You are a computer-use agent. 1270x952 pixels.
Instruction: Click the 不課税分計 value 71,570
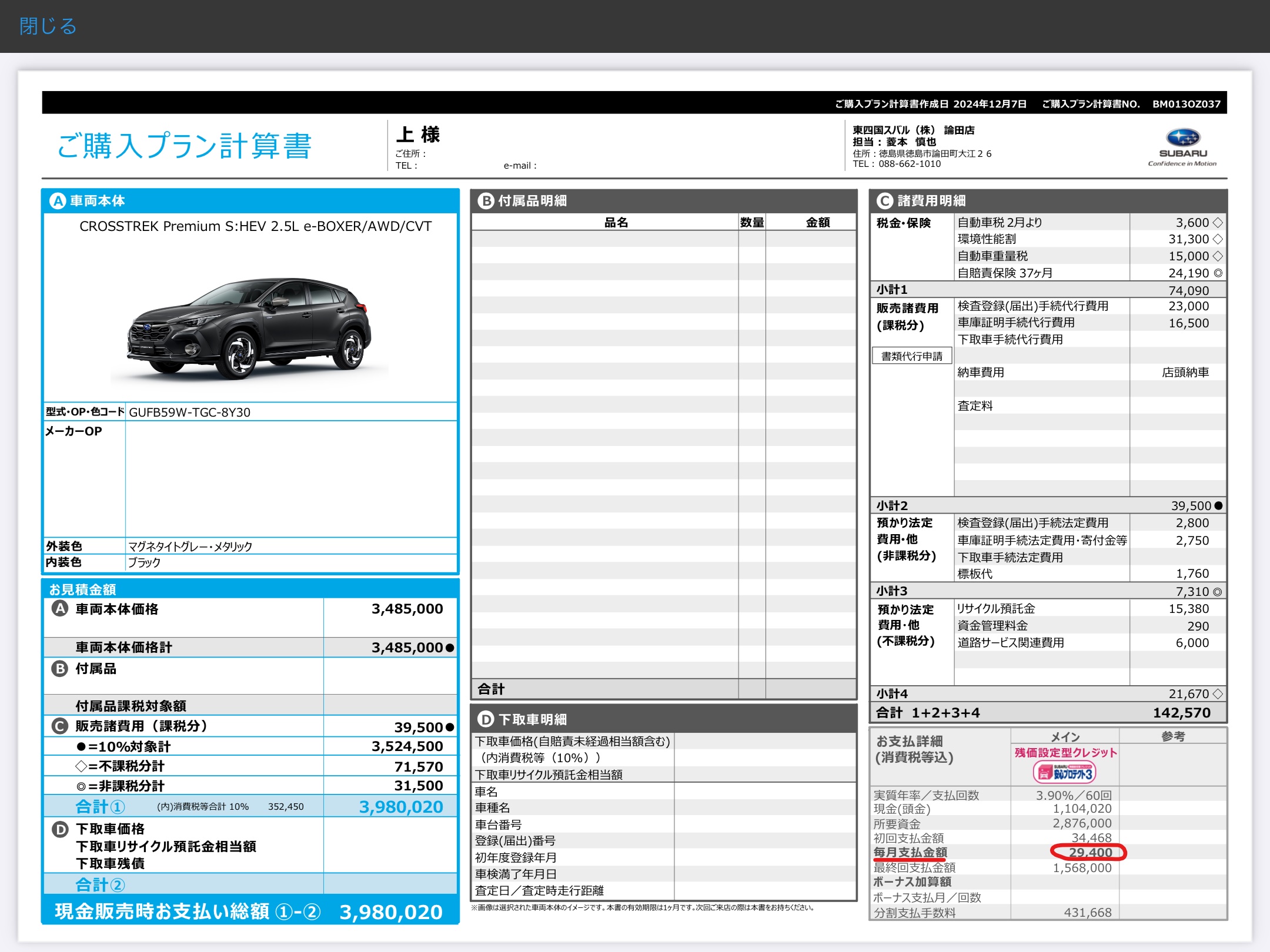(x=419, y=766)
